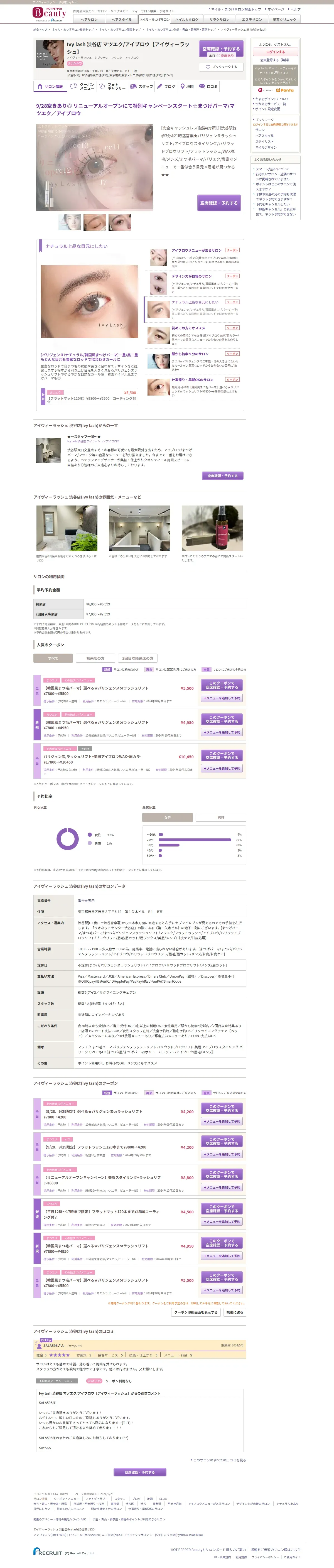Open the first salon atmosphere photo
Screen dimensions: 334x1568
[x=67, y=528]
